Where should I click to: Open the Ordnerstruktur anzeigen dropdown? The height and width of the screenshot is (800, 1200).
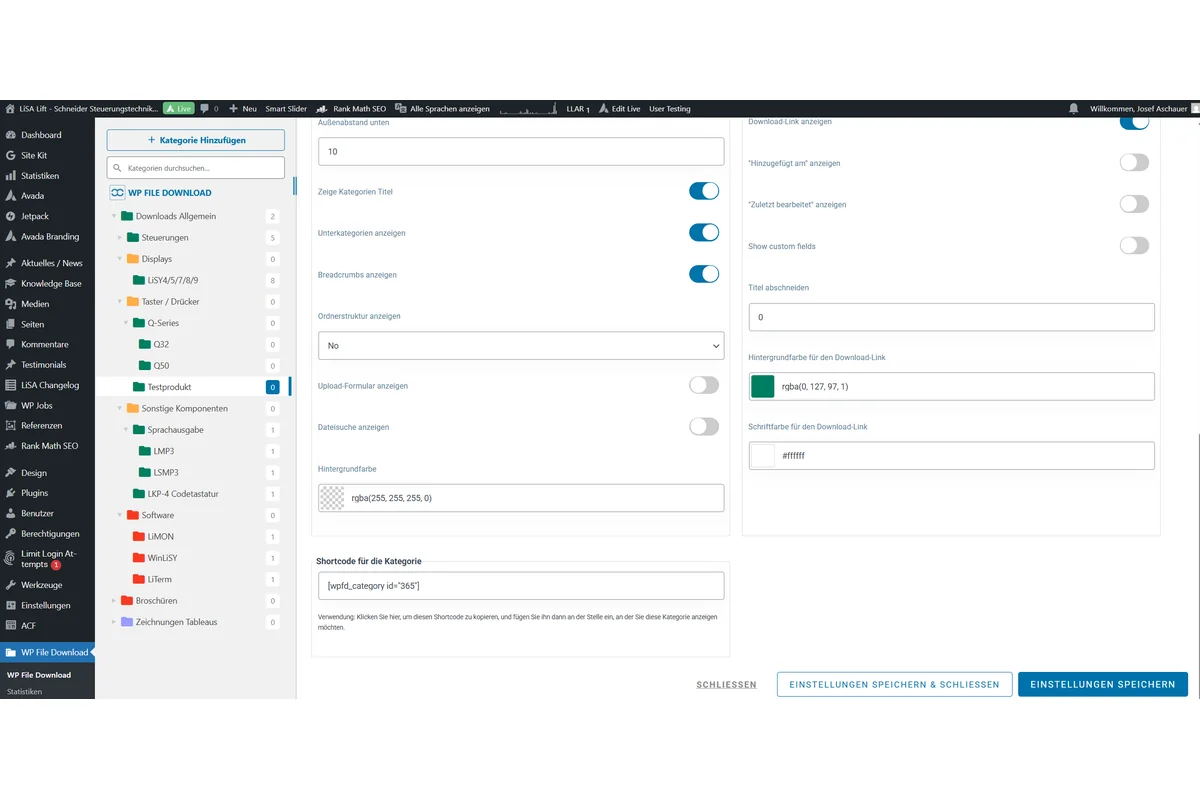tap(520, 345)
